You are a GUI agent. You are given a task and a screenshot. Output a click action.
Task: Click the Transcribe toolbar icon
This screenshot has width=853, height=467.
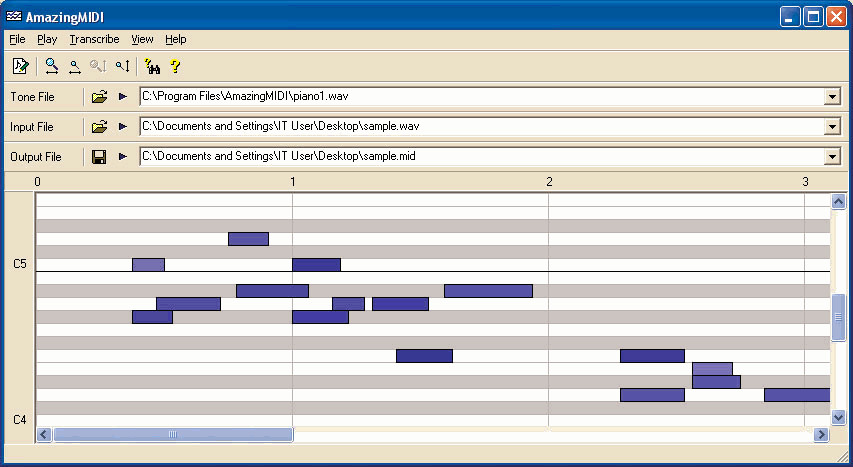tap(20, 66)
